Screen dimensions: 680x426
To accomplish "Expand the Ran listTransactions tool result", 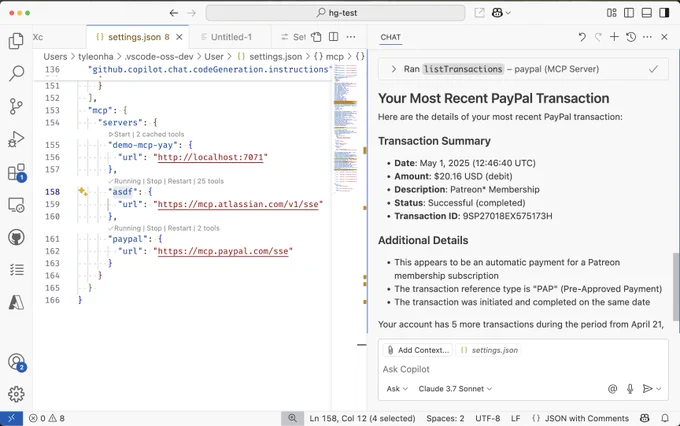I will [523, 69].
